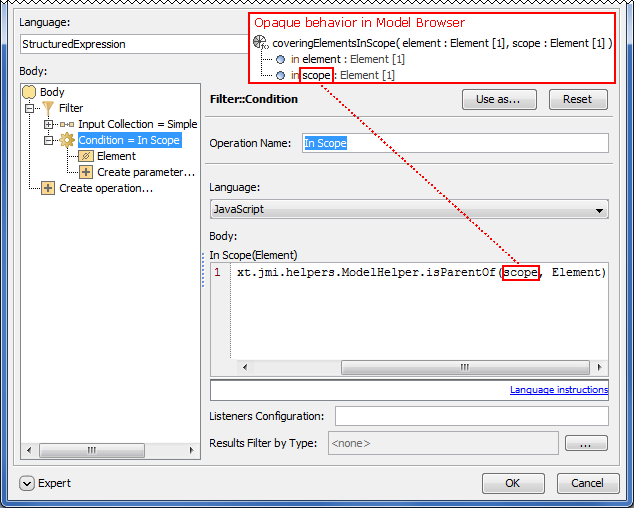Click the code editor scroll right arrow
The width and height of the screenshot is (634, 508).
coord(599,368)
